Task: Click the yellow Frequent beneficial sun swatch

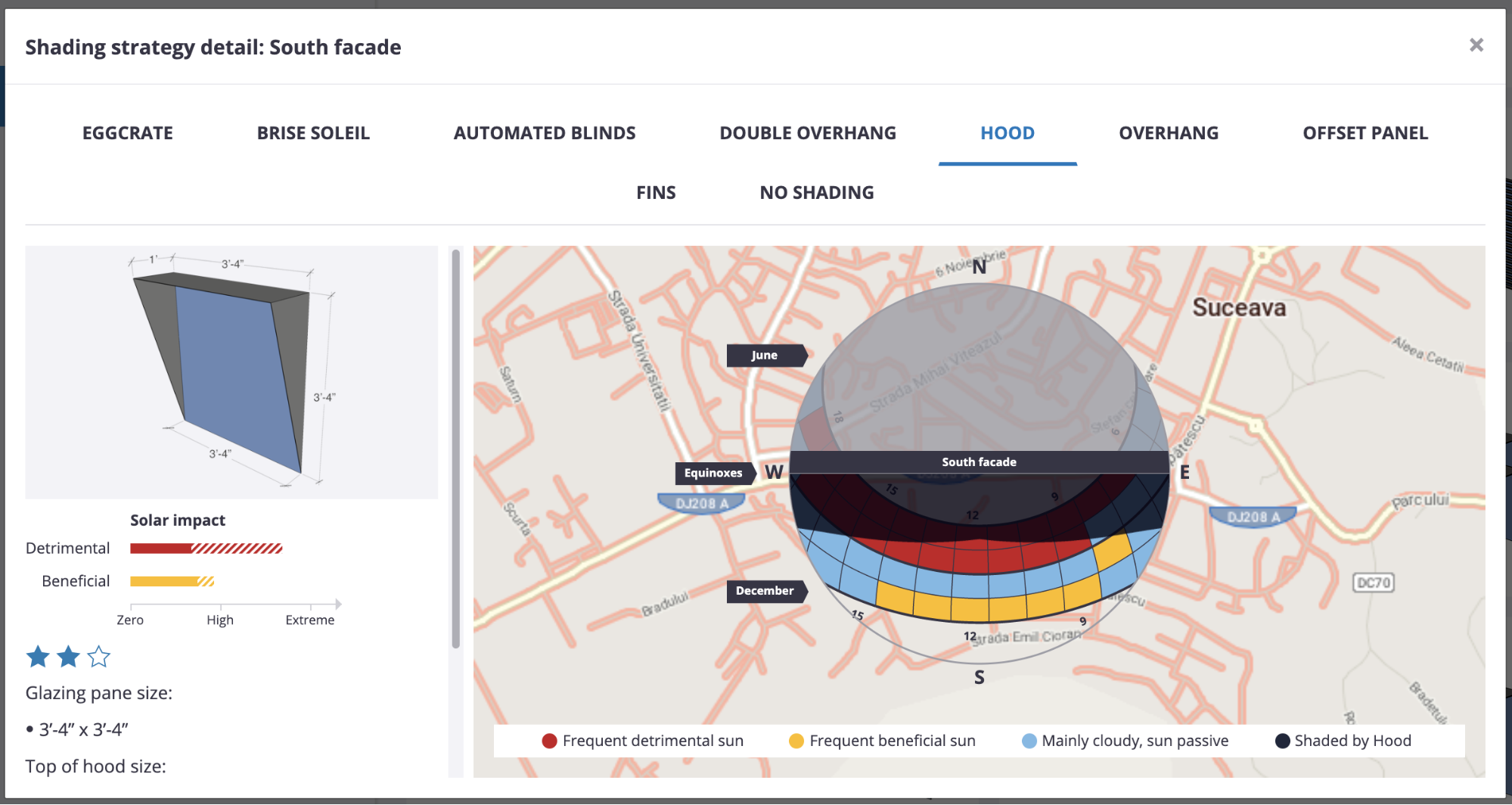Action: point(796,741)
